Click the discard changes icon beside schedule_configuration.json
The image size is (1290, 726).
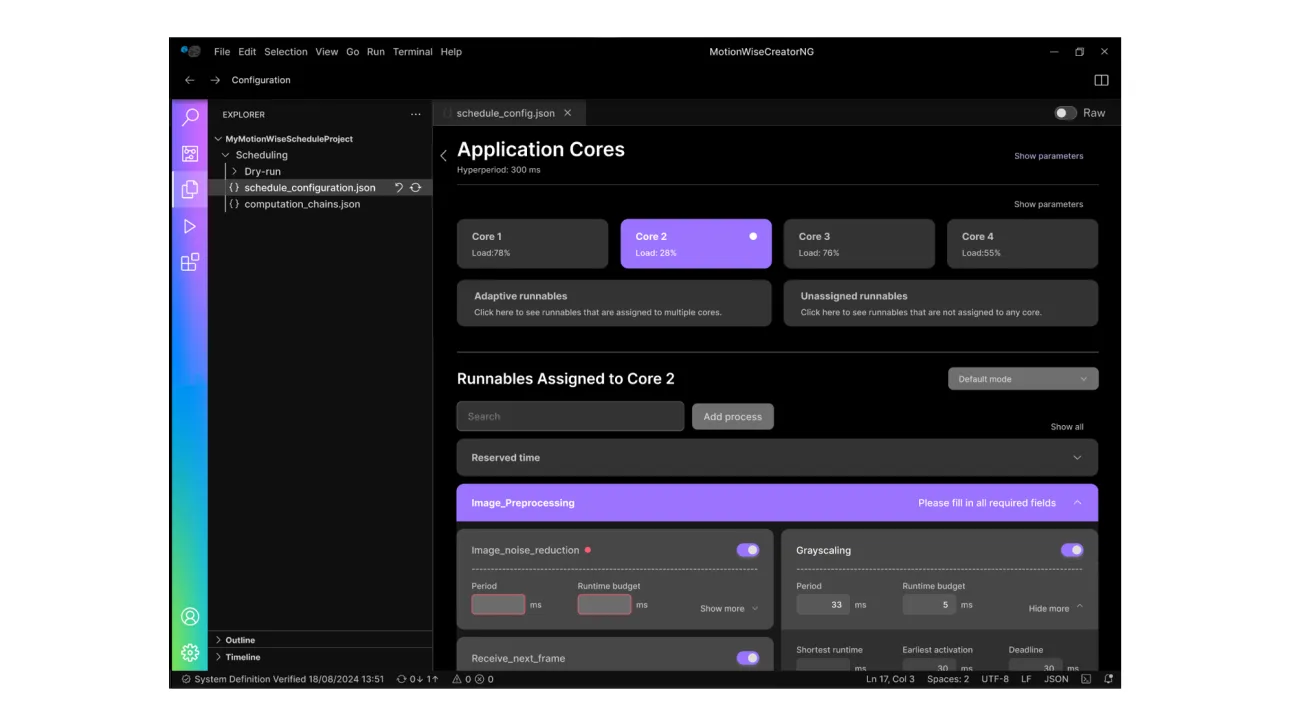(x=398, y=187)
